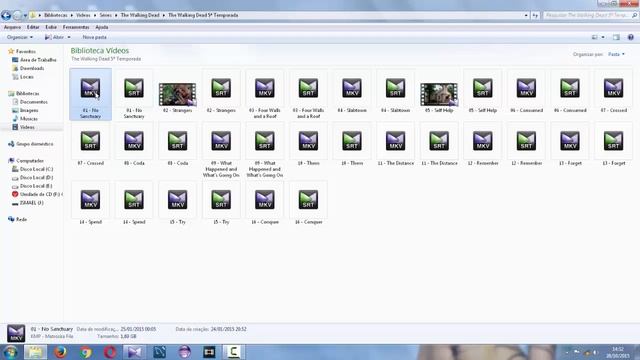Screen dimensions: 640x360
Task: Open Músicas library in sidebar
Action: [x=29, y=119]
